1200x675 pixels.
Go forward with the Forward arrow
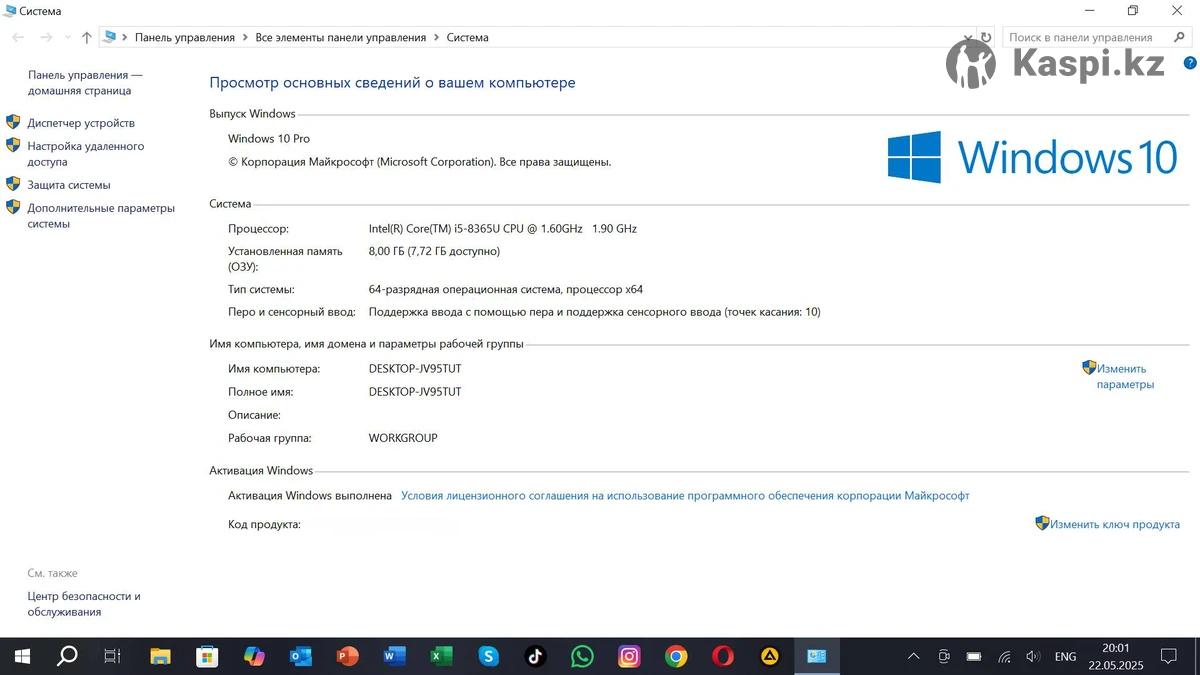(x=46, y=37)
